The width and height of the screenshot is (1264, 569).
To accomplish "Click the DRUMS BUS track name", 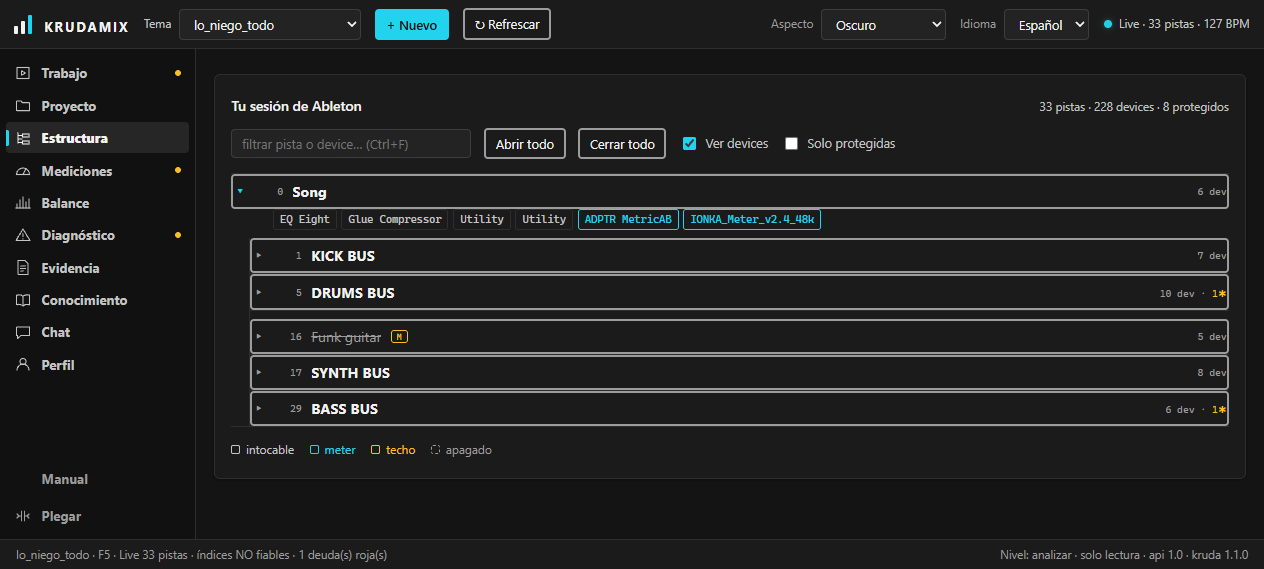I will click(353, 293).
